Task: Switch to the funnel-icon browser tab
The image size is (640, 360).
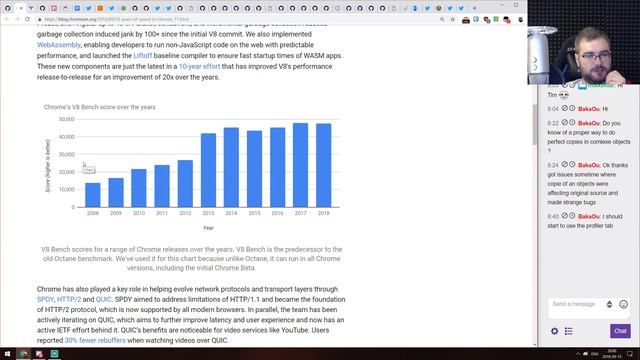Action: click(31, 8)
